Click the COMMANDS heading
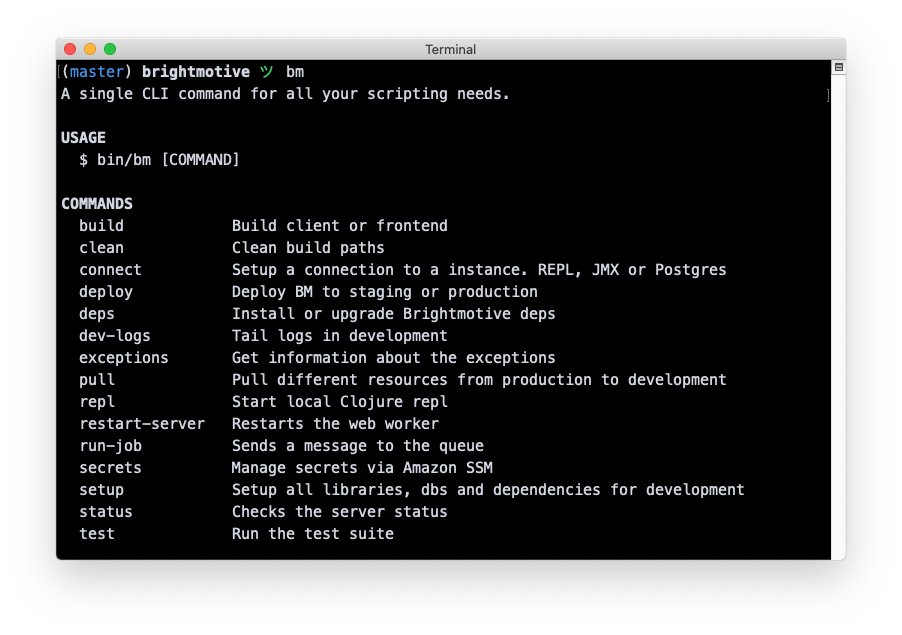Screen dimensions: 902x635 (x=97, y=204)
